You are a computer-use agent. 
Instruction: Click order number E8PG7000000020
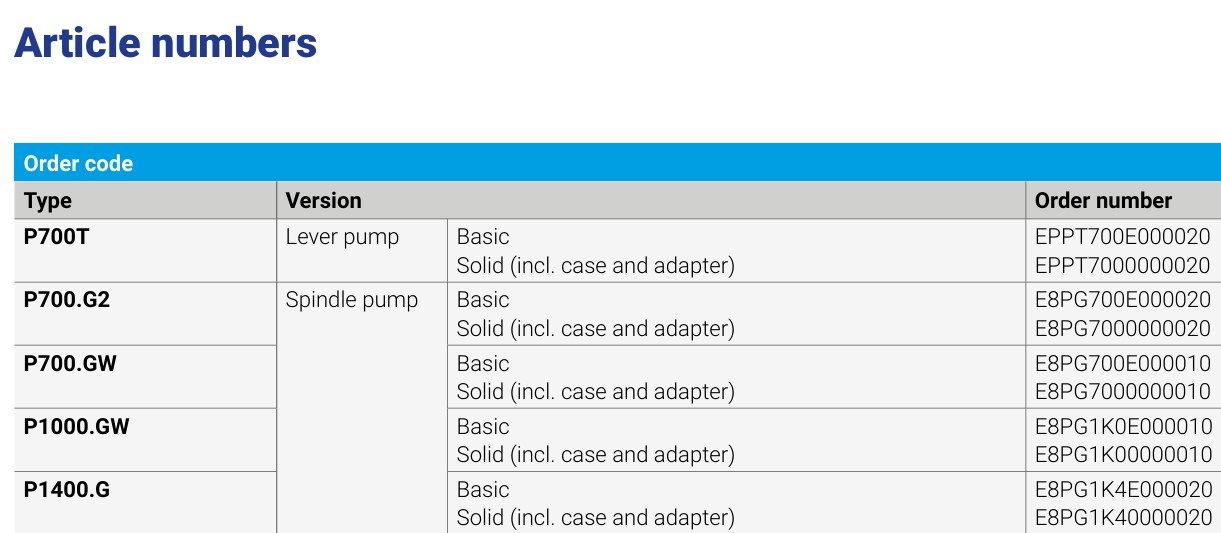pyautogui.click(x=1122, y=328)
